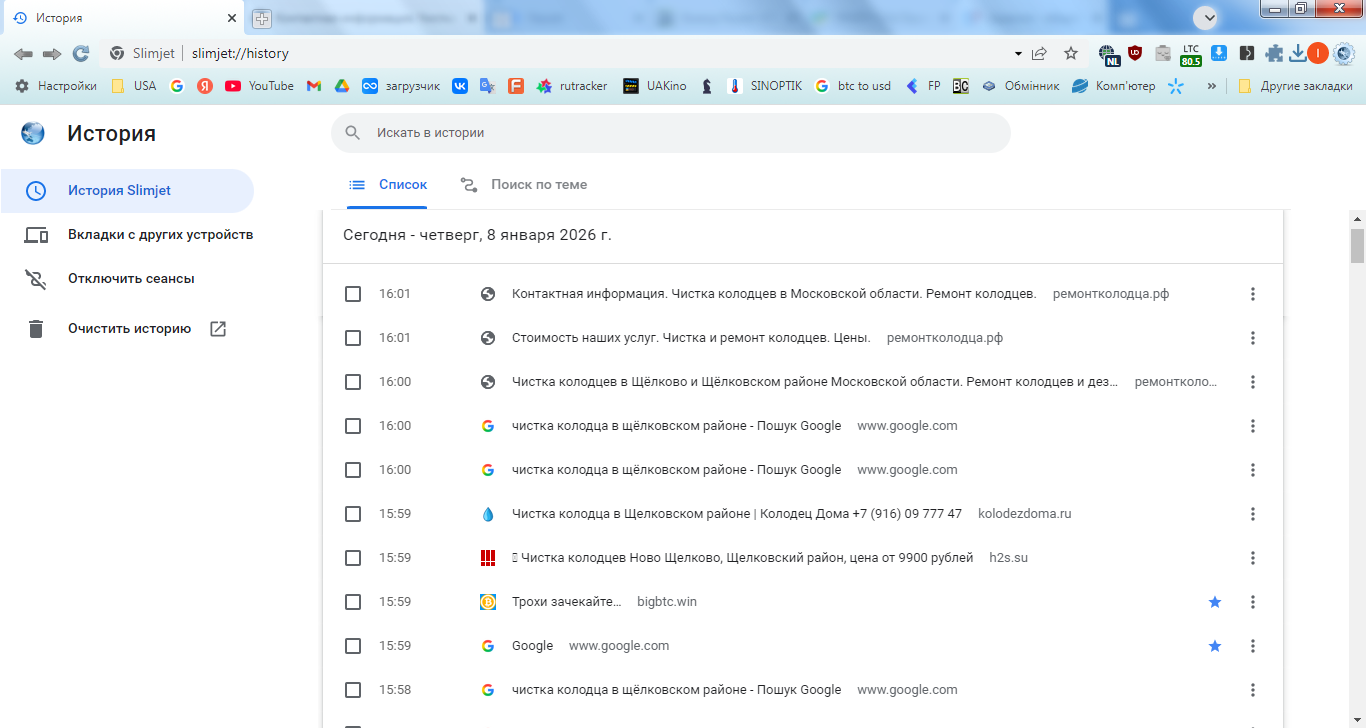Open the Google Translate bookmark icon
1366x728 pixels.
click(x=488, y=86)
